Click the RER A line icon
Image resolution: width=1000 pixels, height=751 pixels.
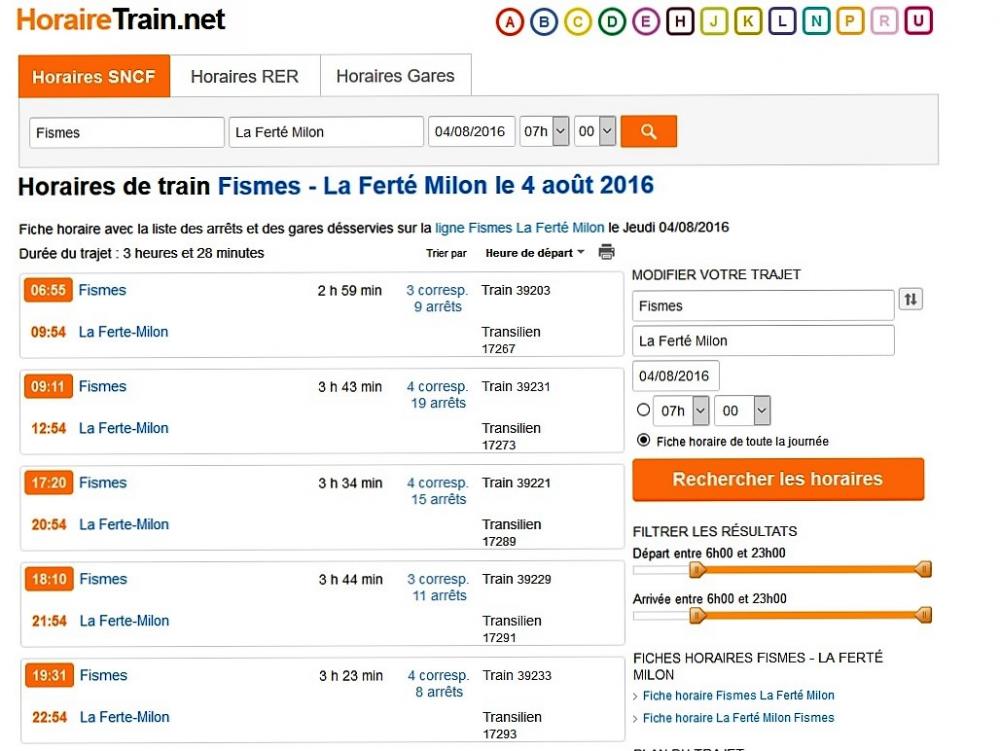coord(510,22)
